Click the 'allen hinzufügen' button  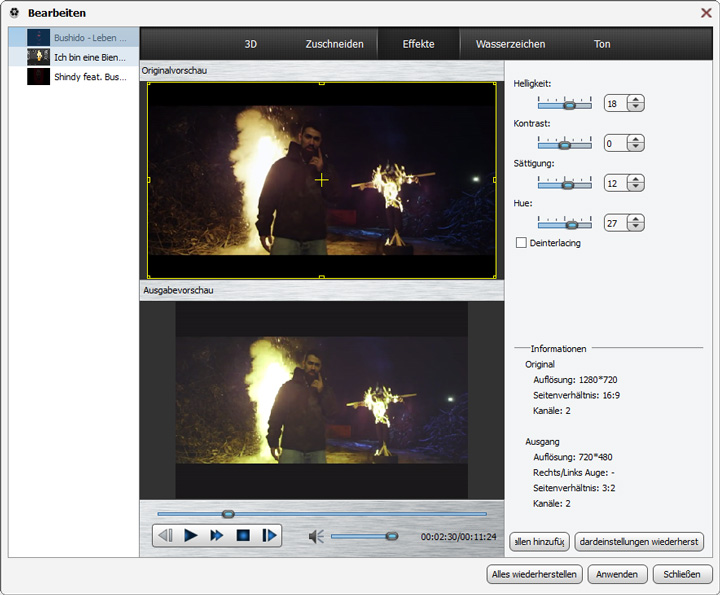(x=539, y=542)
